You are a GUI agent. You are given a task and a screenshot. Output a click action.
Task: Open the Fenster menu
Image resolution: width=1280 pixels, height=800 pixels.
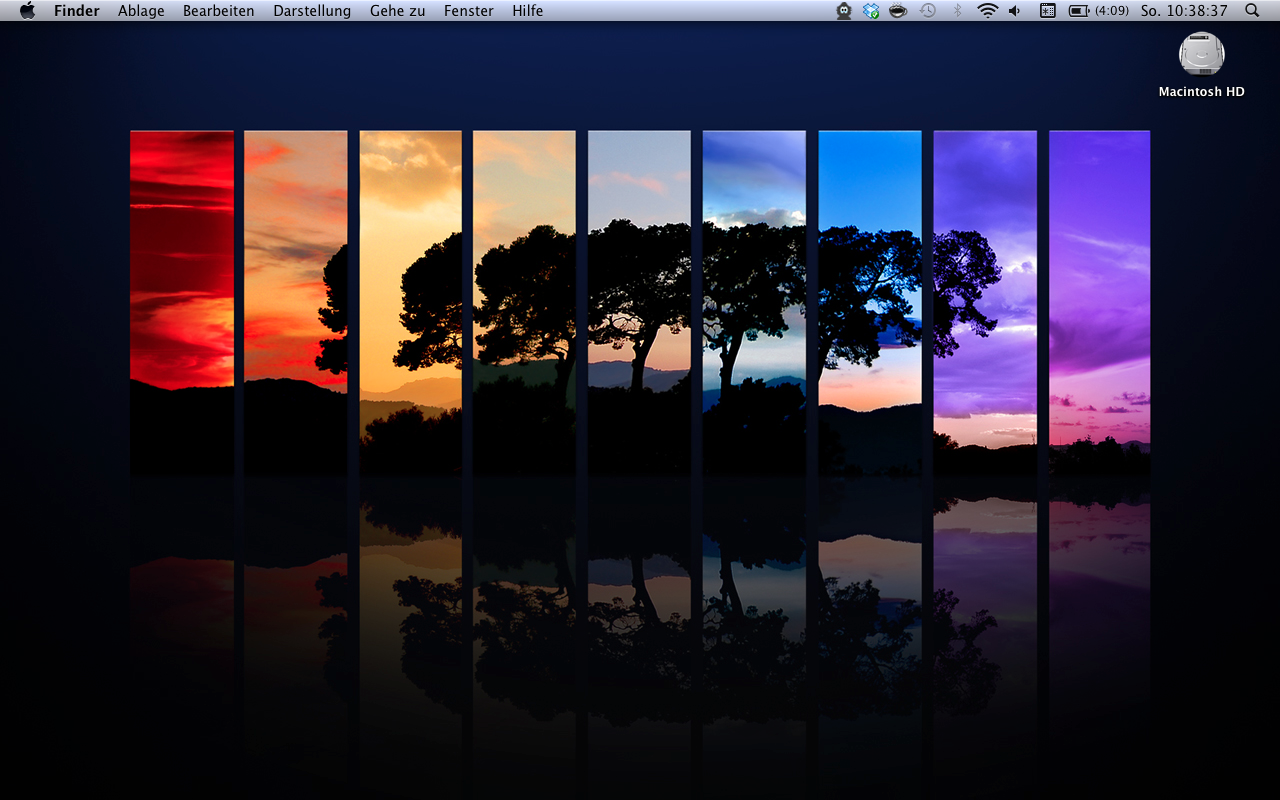469,11
